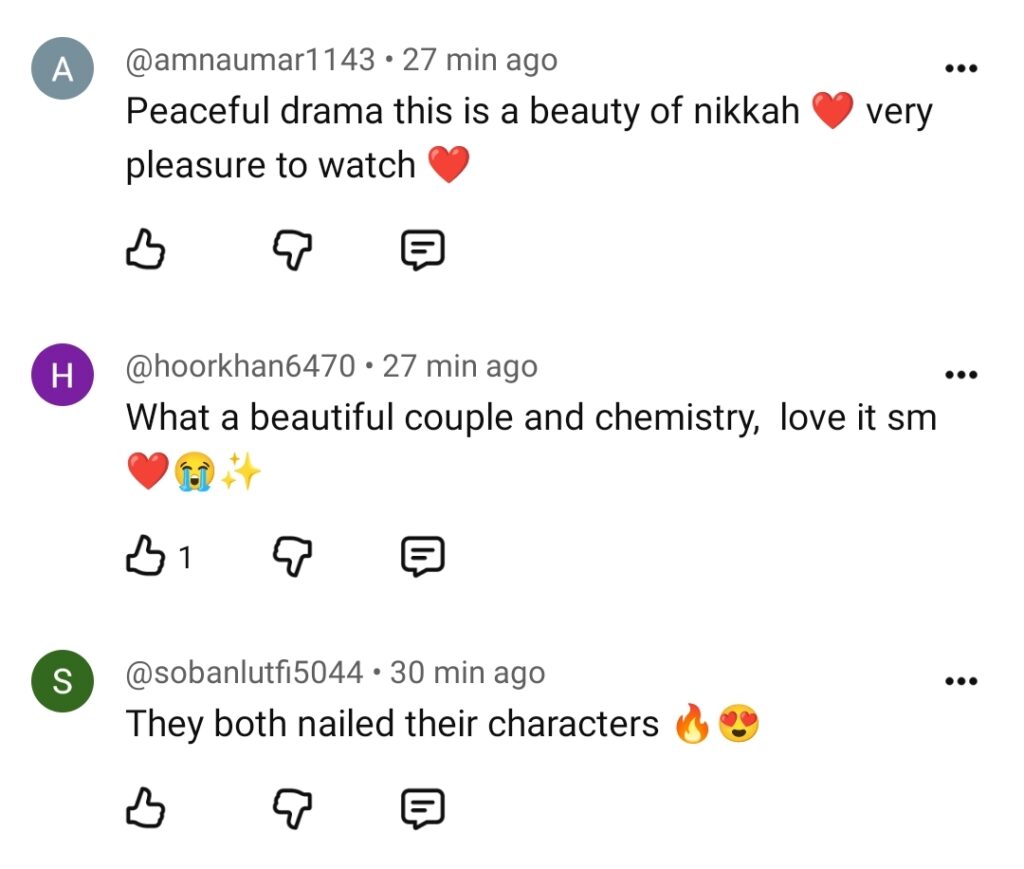Like the comment by @sobanlutfi5044
The image size is (1024, 869).
[144, 808]
